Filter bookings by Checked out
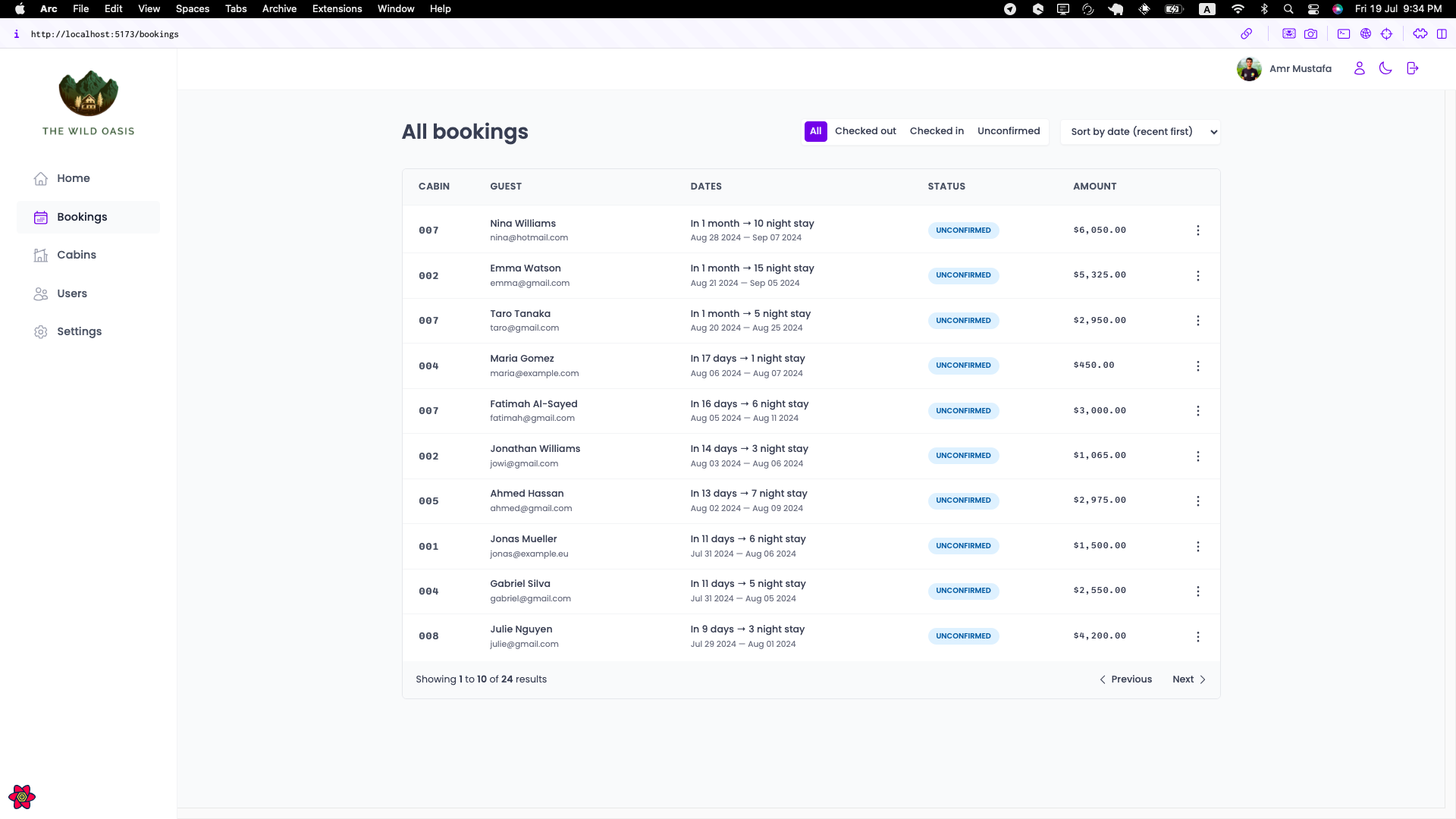Image resolution: width=1456 pixels, height=819 pixels. click(x=865, y=131)
